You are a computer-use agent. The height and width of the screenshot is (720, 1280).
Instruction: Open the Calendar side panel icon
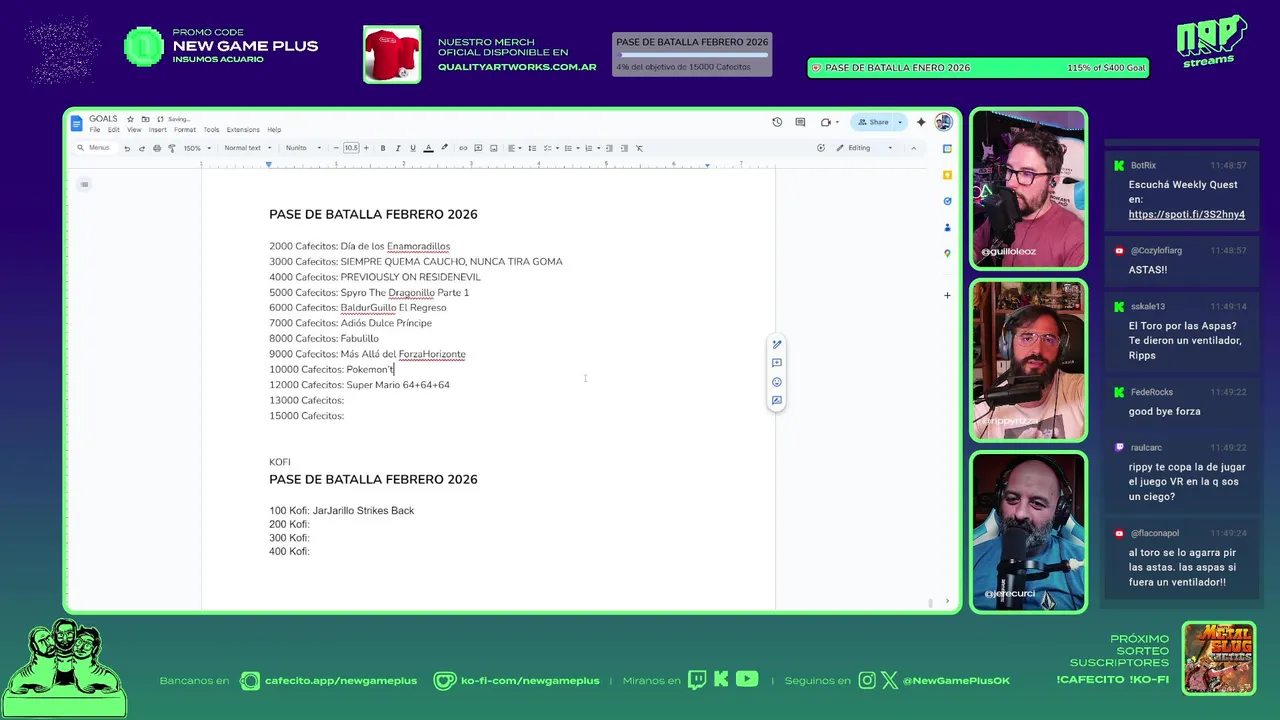pyautogui.click(x=947, y=148)
